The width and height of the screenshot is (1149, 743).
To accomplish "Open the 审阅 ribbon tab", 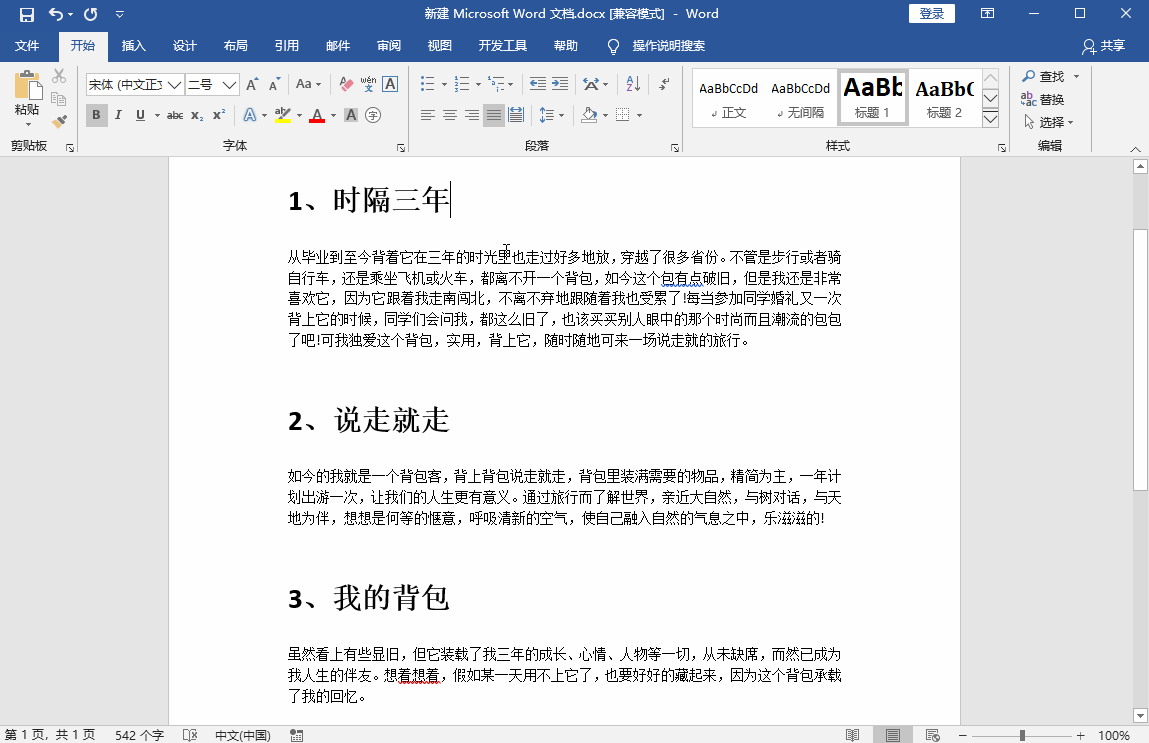I will tap(388, 45).
